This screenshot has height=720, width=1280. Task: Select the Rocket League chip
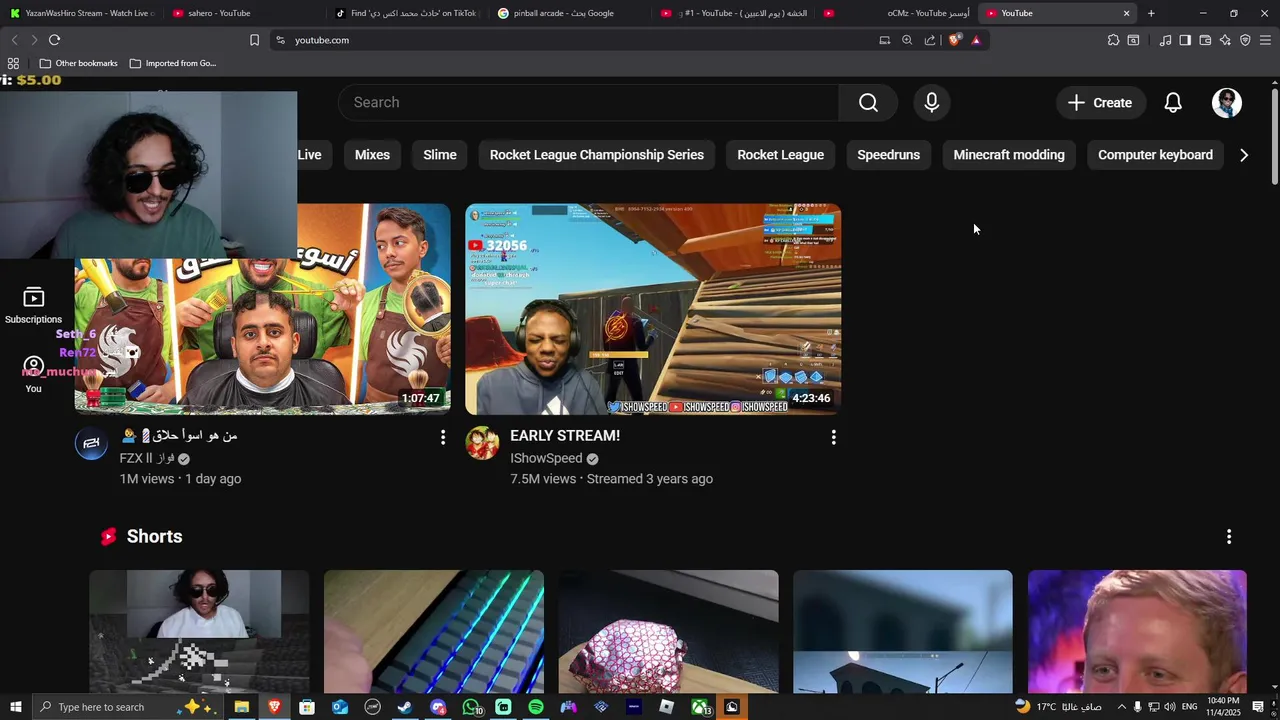point(781,155)
